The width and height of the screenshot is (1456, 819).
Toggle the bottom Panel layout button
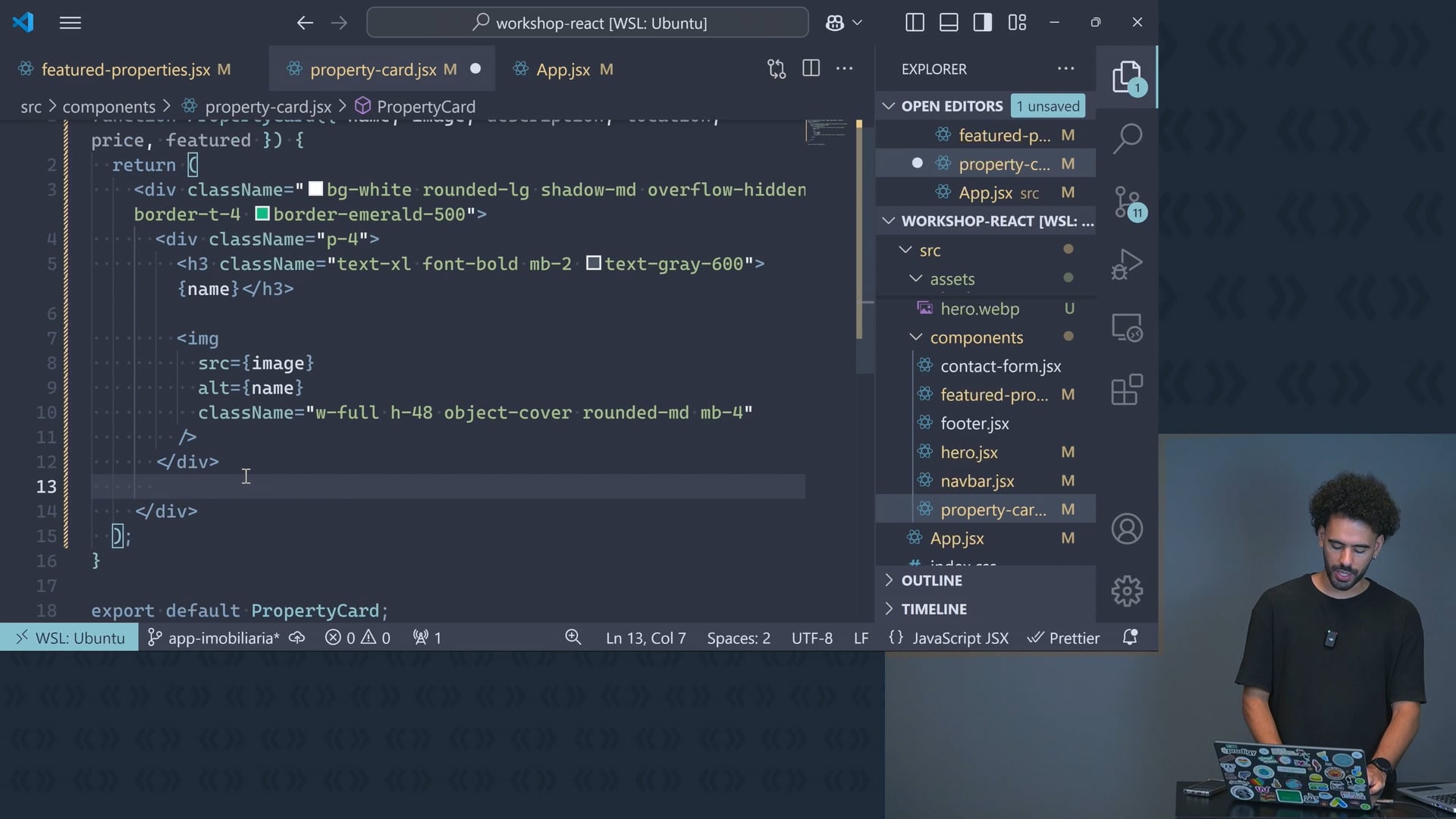coord(949,23)
